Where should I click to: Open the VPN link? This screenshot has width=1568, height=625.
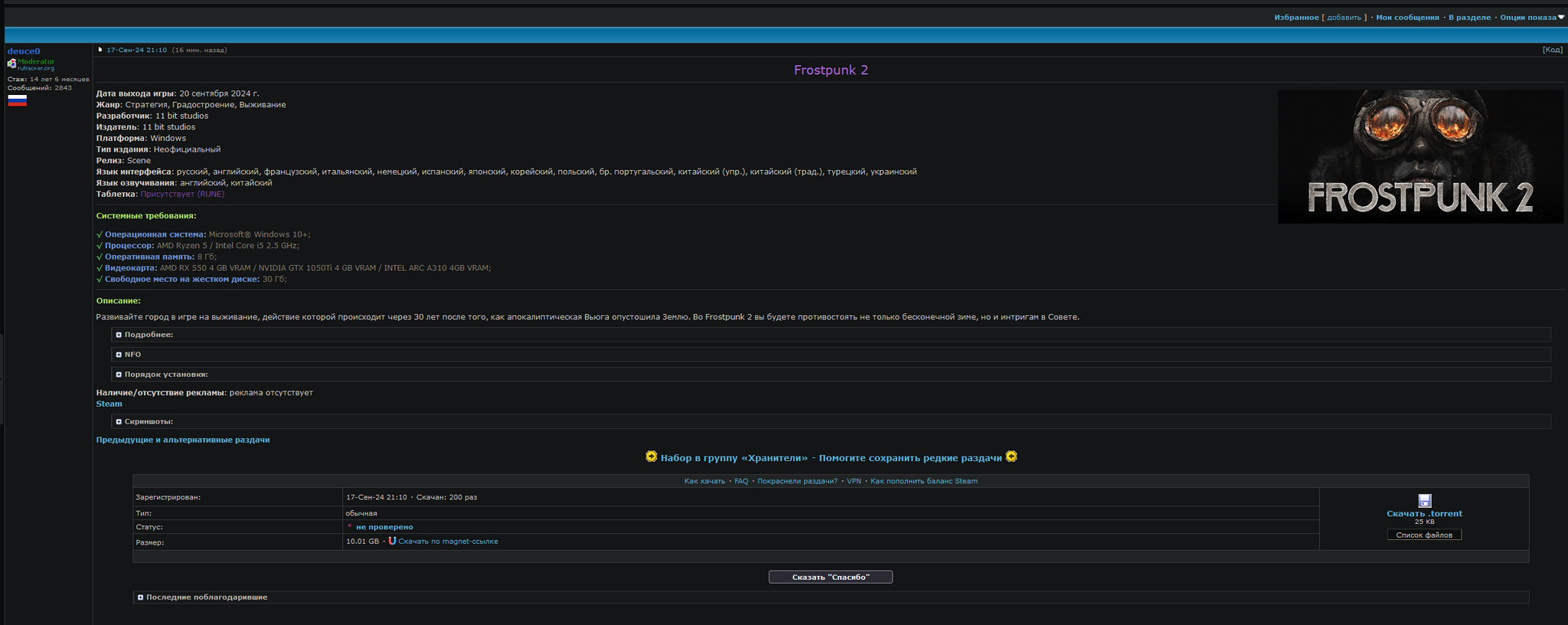(854, 481)
